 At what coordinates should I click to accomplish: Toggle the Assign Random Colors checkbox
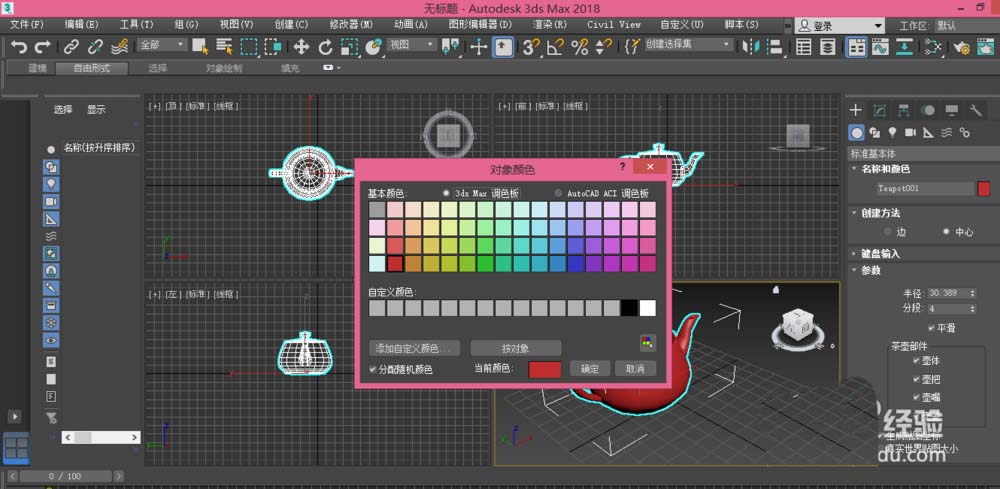click(x=373, y=369)
